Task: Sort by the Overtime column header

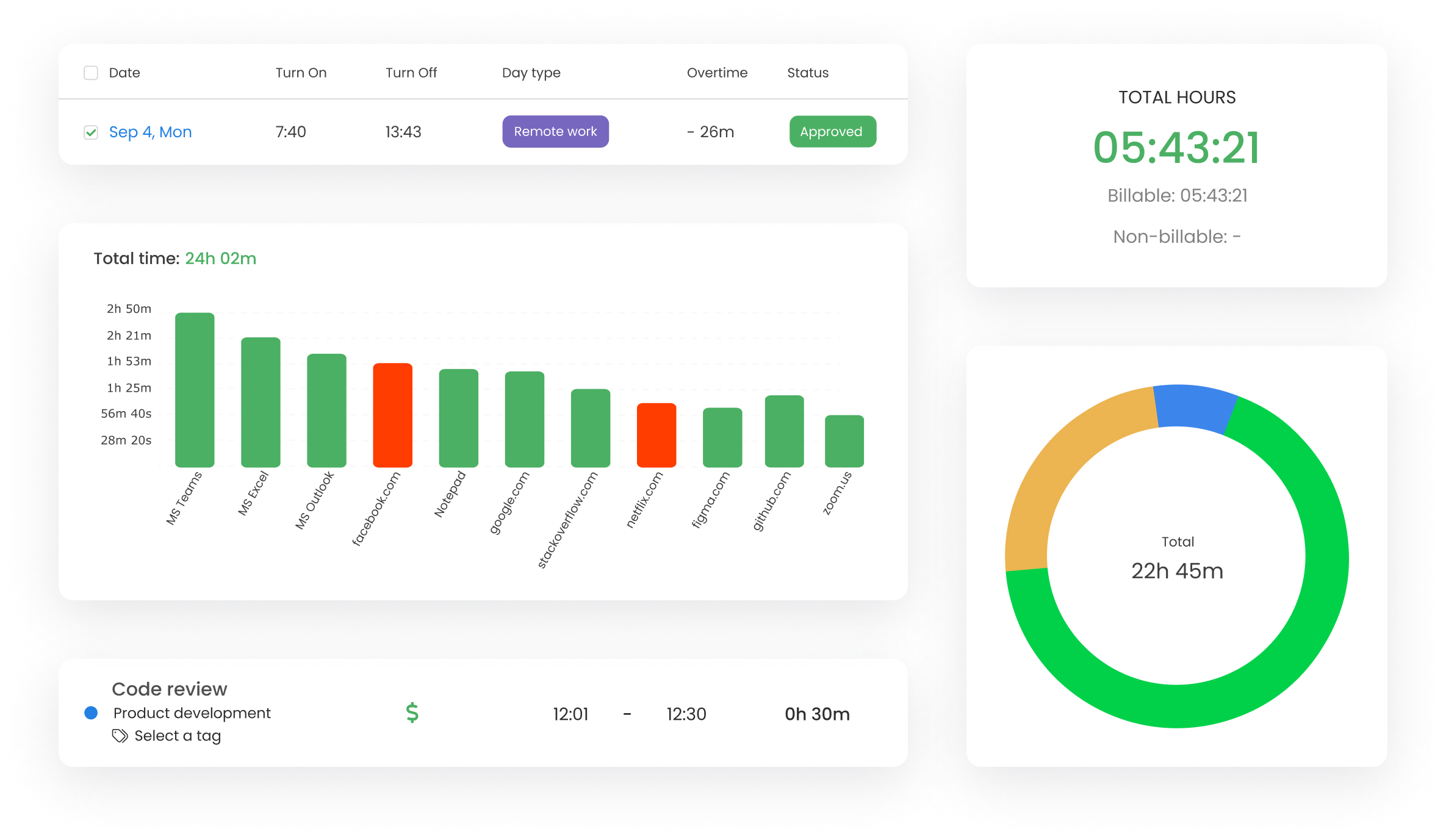Action: 717,73
